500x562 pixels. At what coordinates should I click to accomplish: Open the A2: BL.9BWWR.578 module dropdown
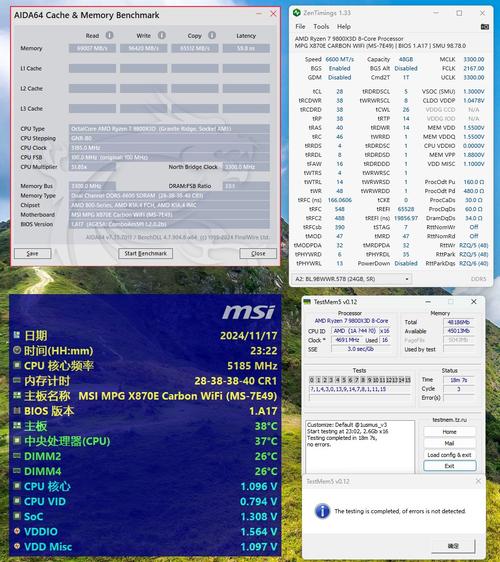pos(352,279)
